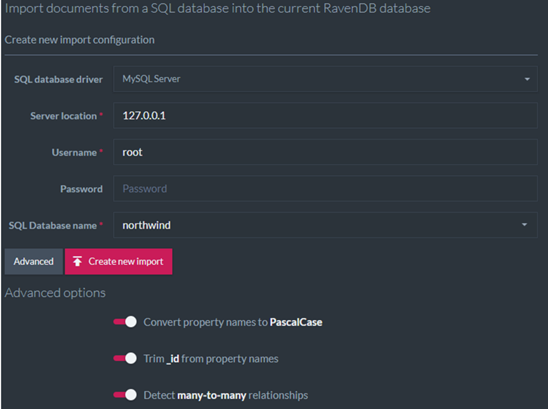This screenshot has width=548, height=409.
Task: Click the Create new import configuration heading
Action: click(x=80, y=40)
